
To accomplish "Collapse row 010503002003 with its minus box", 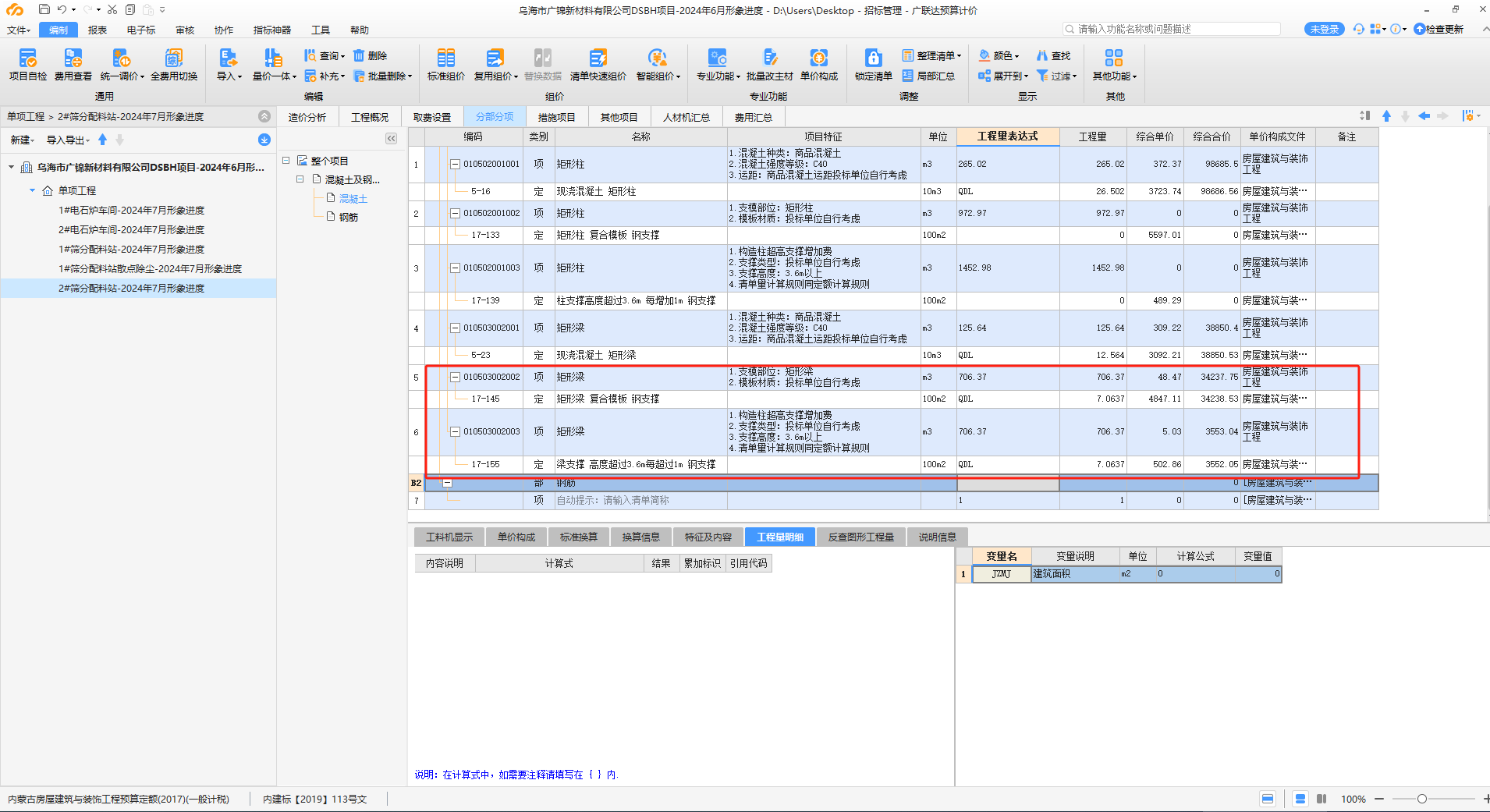I will tap(455, 432).
